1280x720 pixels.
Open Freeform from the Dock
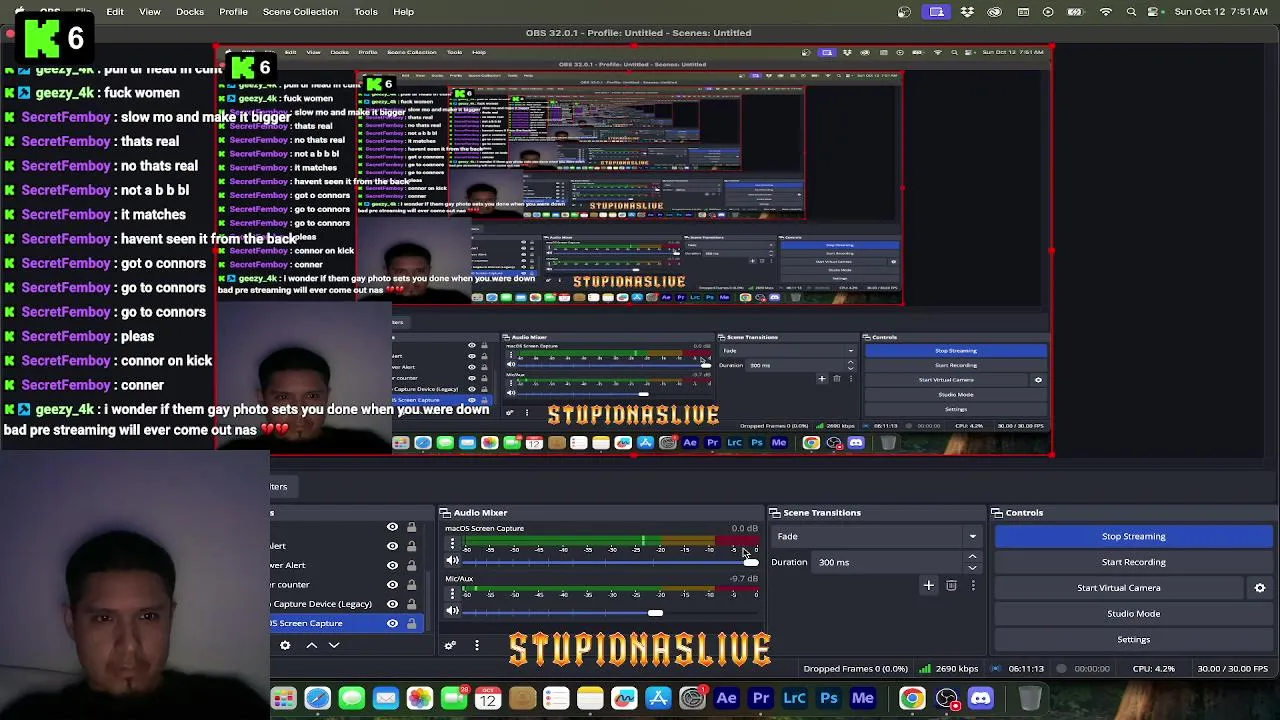point(624,698)
